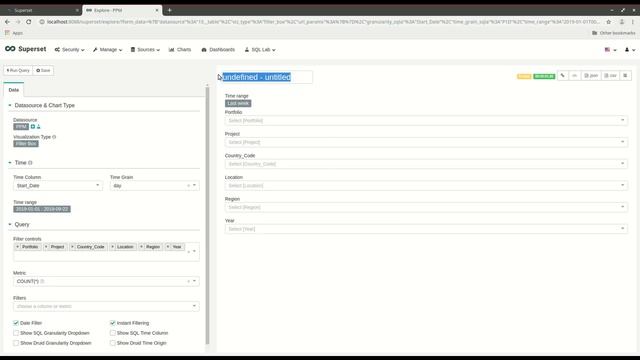640x360 pixels.
Task: Remove the Country_Code filter control tag
Action: tap(72, 247)
